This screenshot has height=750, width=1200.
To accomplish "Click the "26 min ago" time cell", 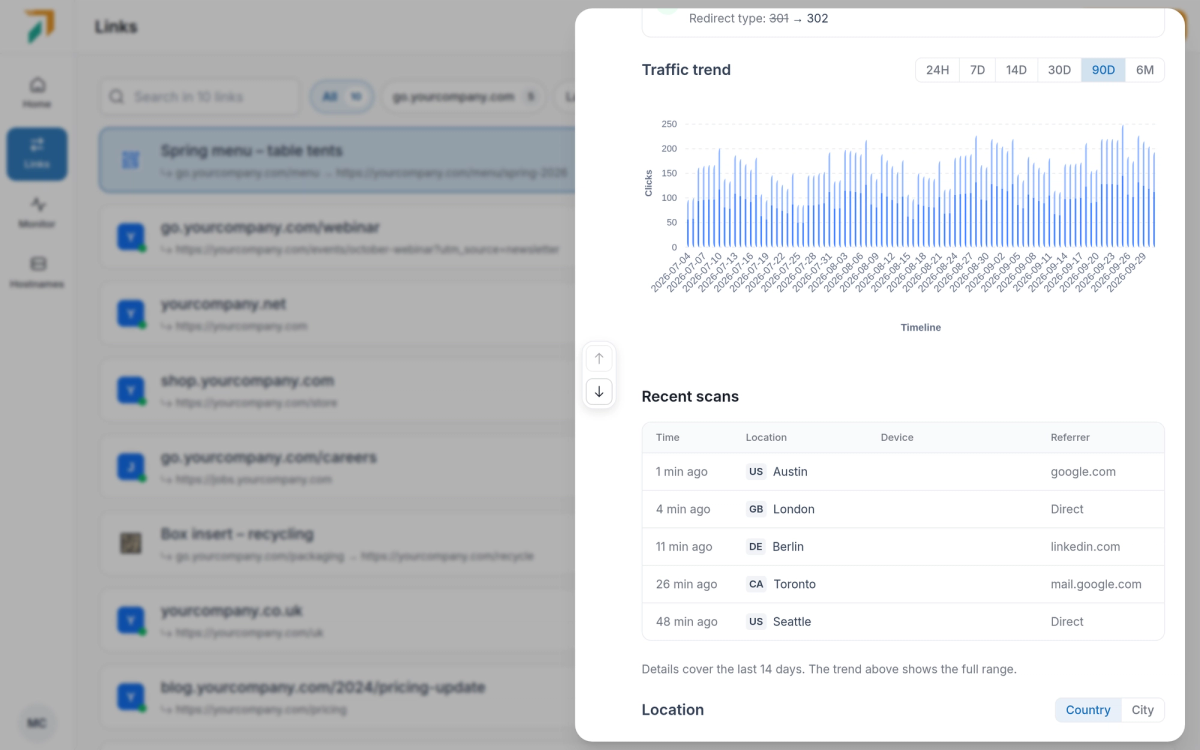I will coord(687,584).
